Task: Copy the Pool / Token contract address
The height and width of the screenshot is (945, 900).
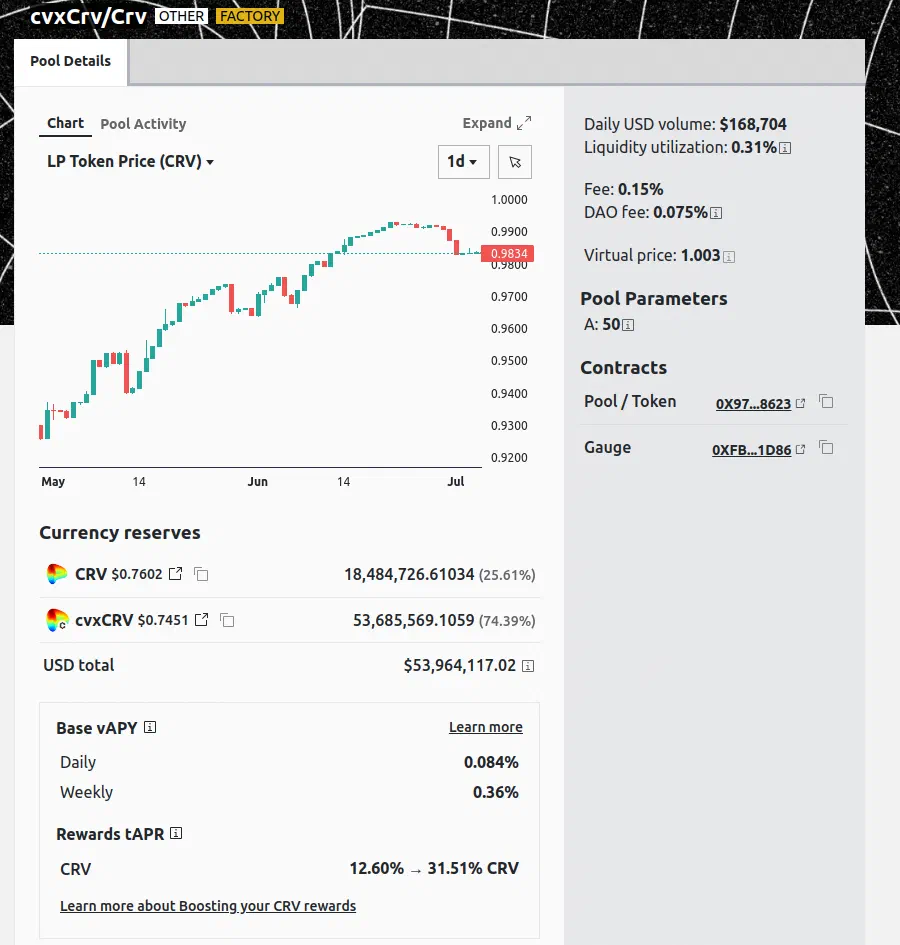Action: coord(826,401)
